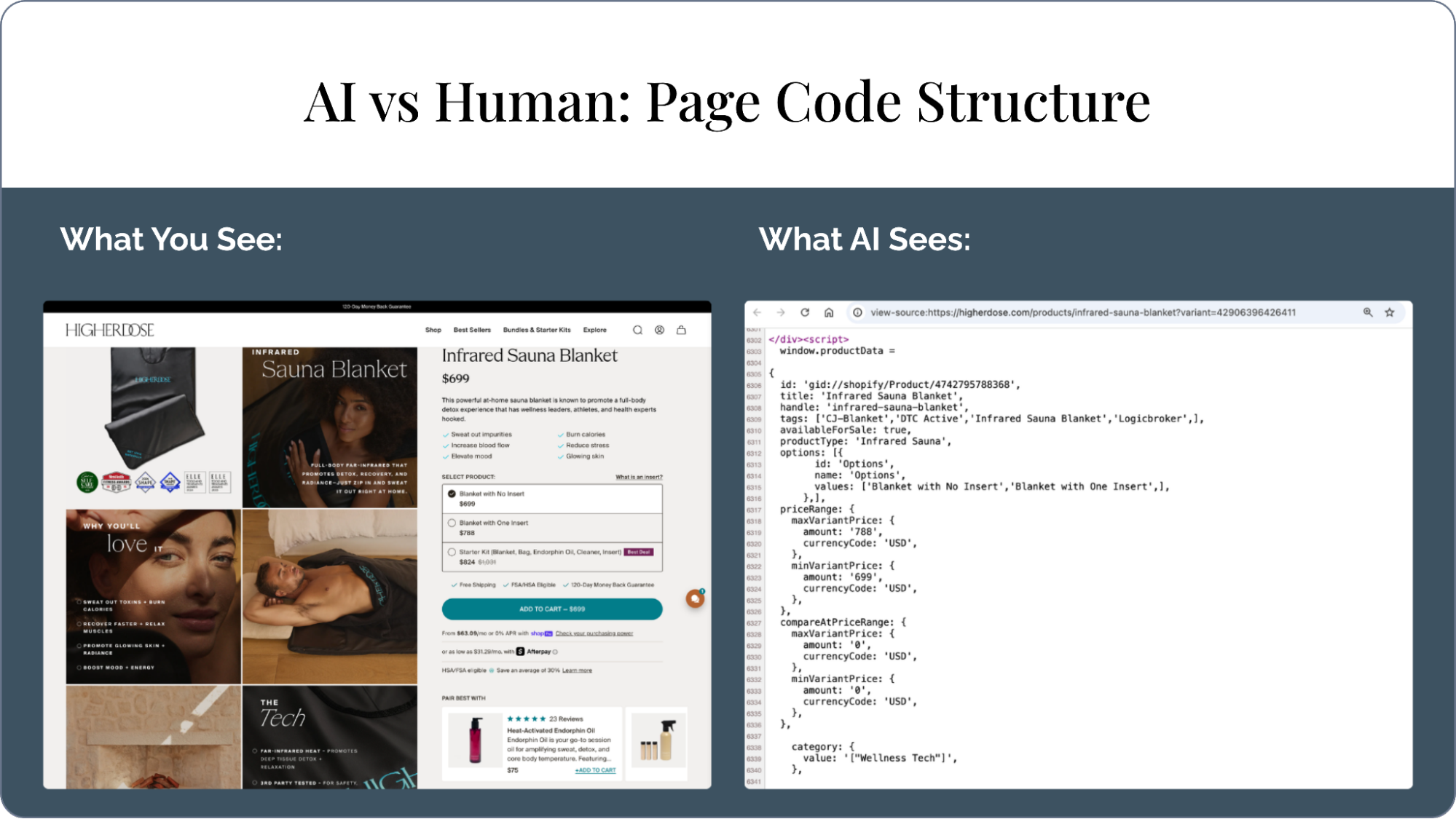Go to the browser home icon

click(x=829, y=312)
